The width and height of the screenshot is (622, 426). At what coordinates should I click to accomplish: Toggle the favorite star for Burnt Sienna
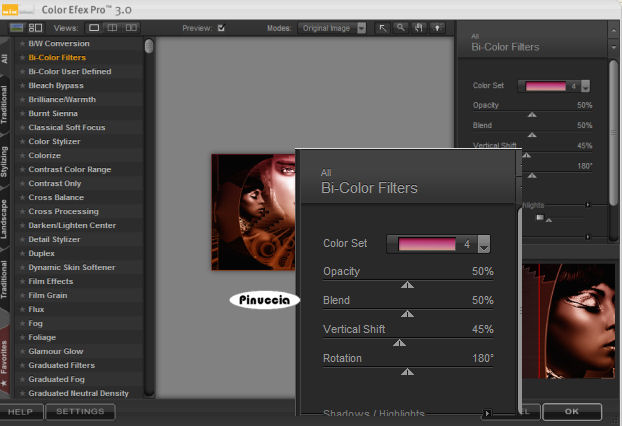point(23,113)
